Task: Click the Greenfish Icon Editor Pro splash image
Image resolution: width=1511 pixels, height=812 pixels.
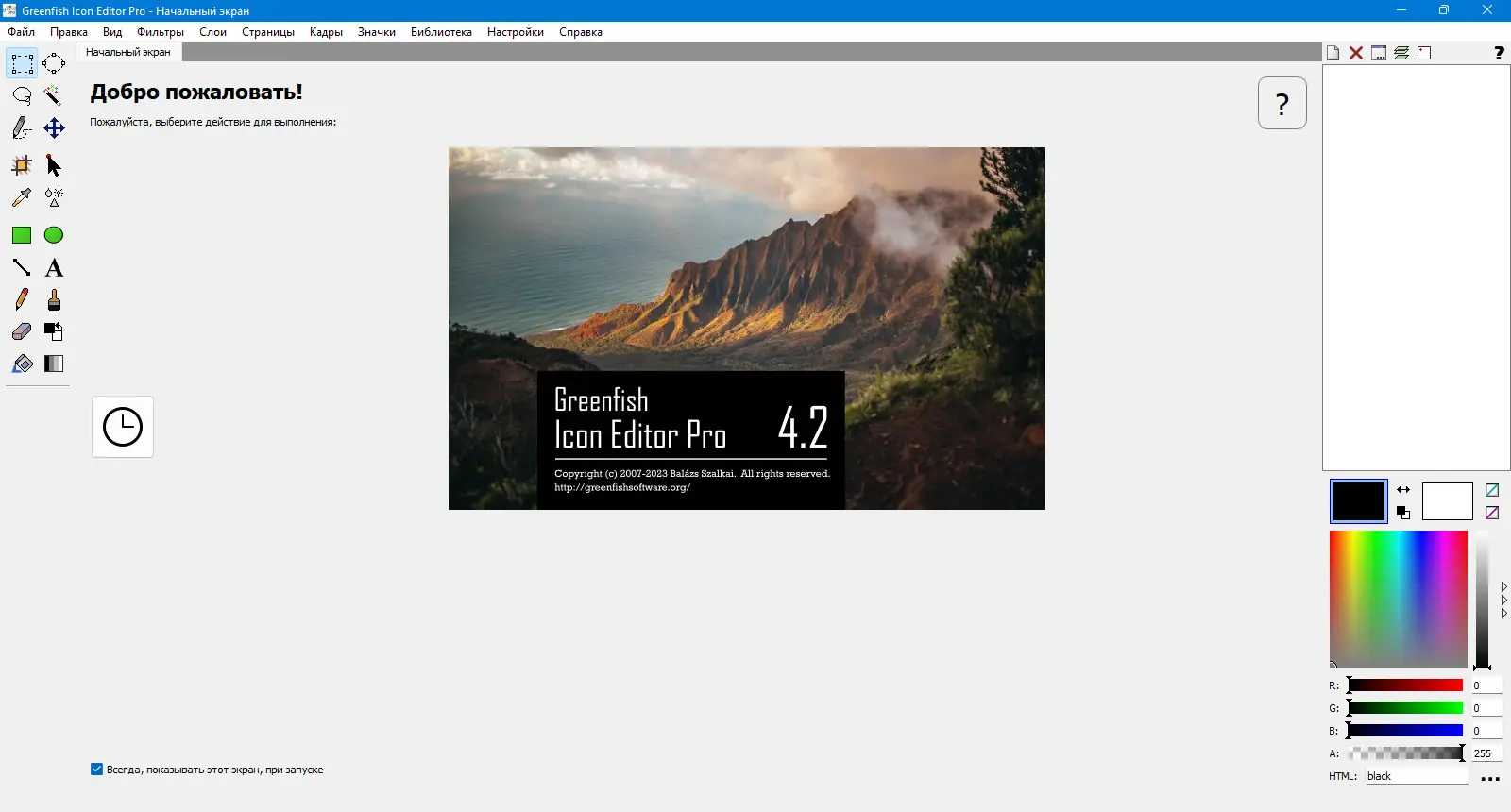Action: 747,329
